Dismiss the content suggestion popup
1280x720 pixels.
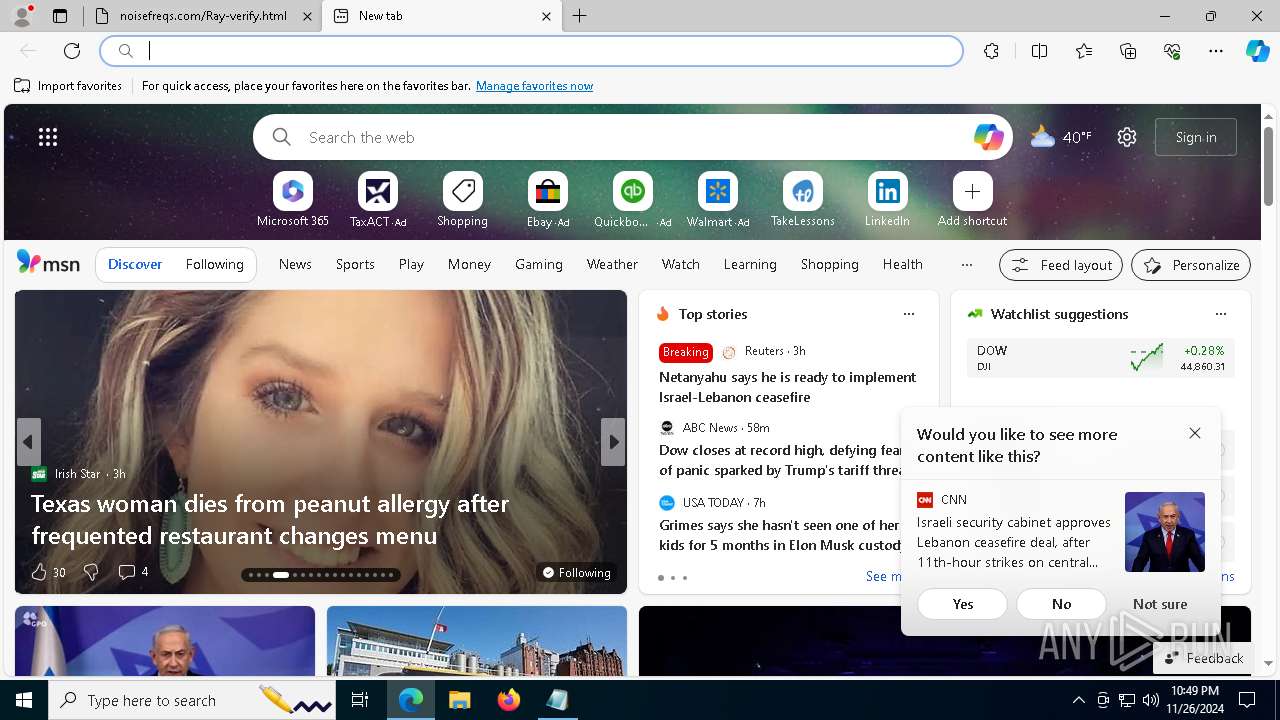pos(1195,433)
